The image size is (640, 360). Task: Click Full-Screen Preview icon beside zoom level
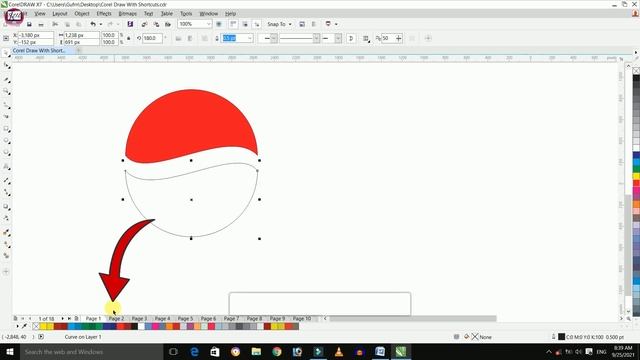[219, 24]
